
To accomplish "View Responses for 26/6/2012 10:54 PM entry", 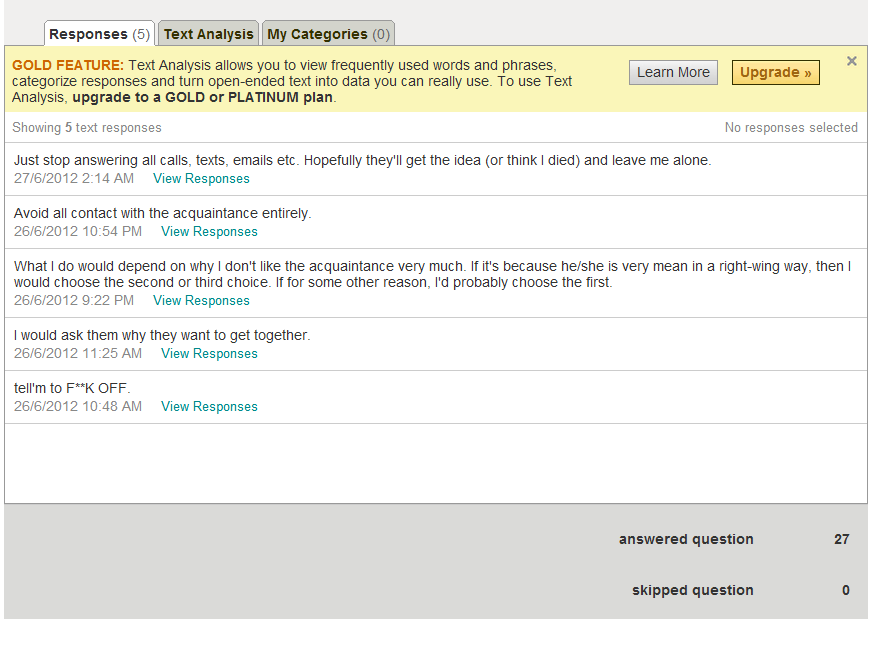I will coord(209,231).
